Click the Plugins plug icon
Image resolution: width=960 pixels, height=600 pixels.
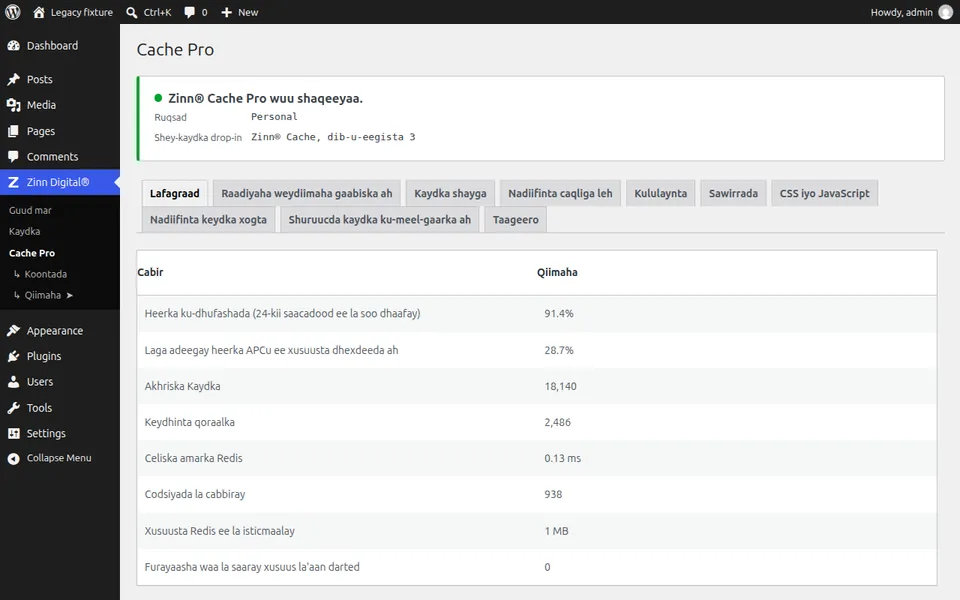pos(13,356)
